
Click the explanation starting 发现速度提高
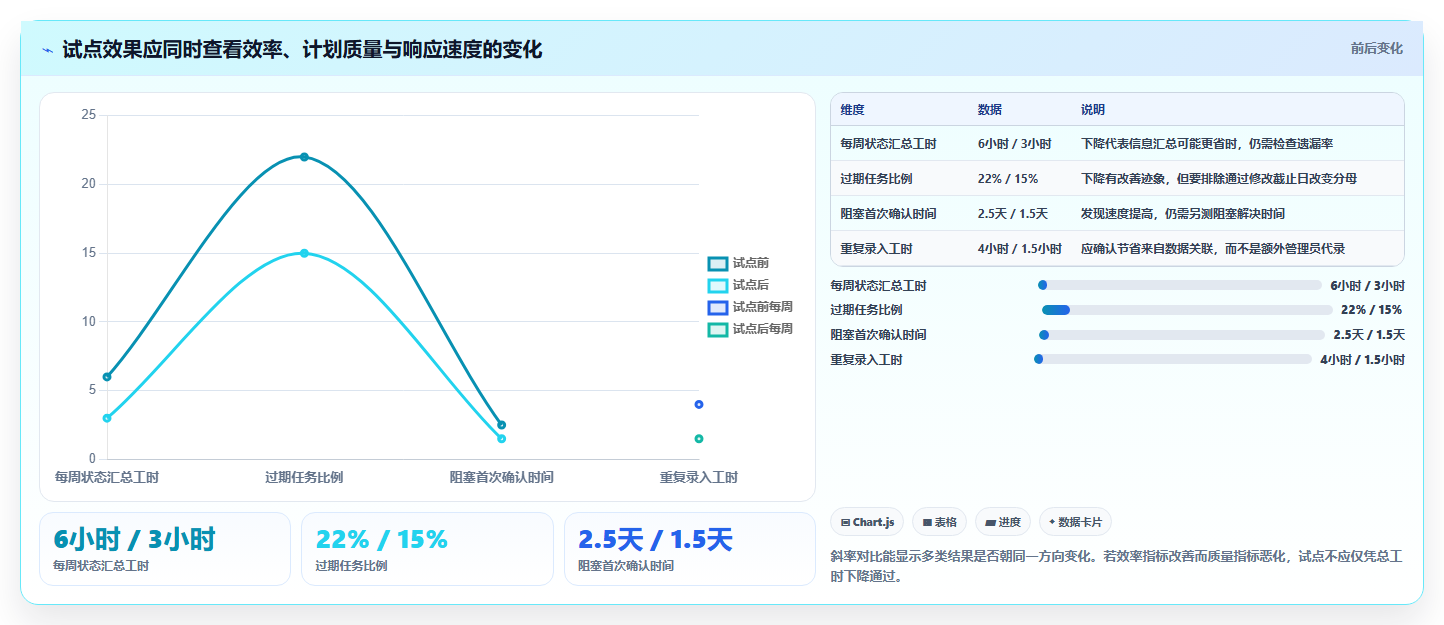click(x=1183, y=214)
